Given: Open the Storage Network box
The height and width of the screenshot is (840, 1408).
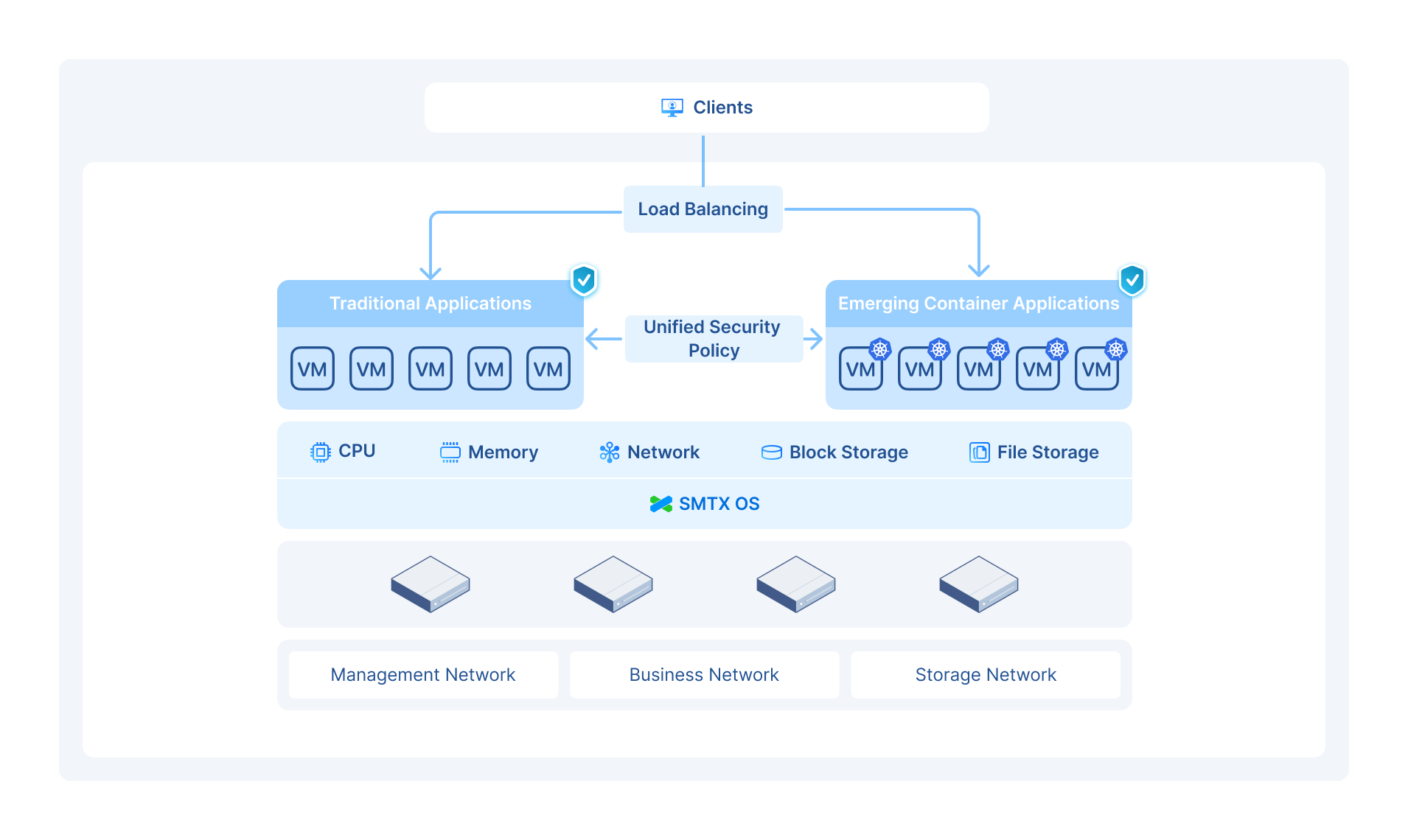Looking at the screenshot, I should [x=985, y=675].
